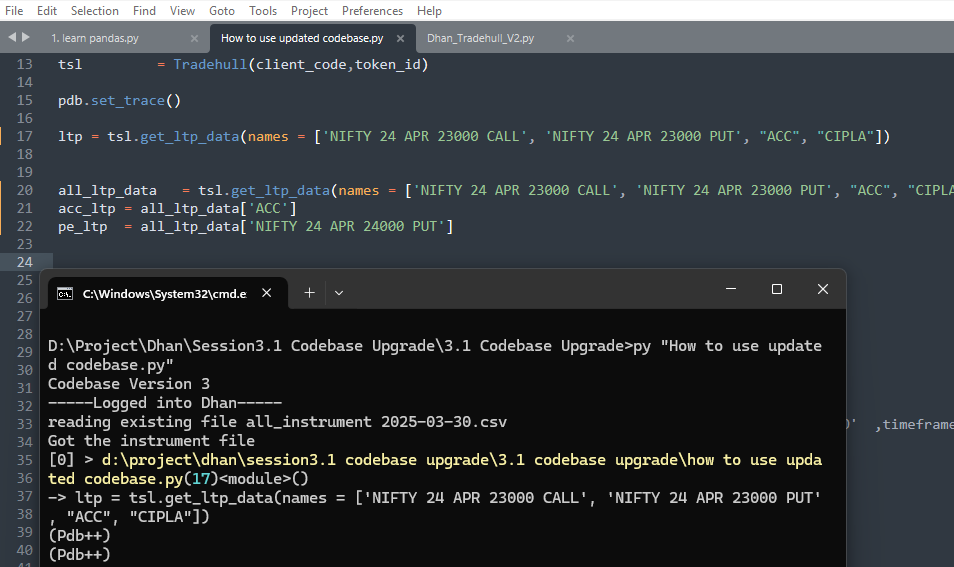Screen dimensions: 954x567
Task: Open the Tools menu
Action: point(263,11)
